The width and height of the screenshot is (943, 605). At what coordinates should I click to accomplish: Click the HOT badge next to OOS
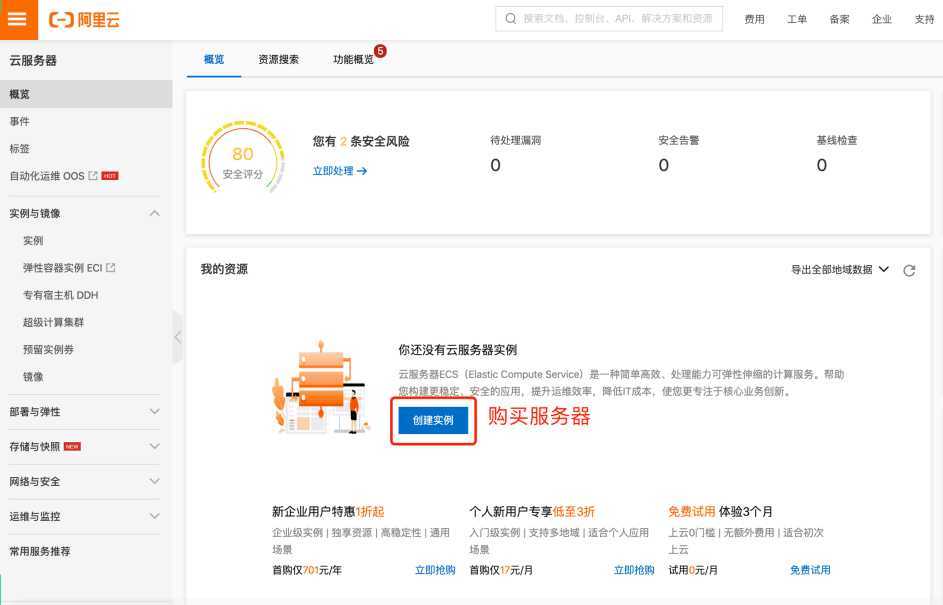(x=109, y=176)
